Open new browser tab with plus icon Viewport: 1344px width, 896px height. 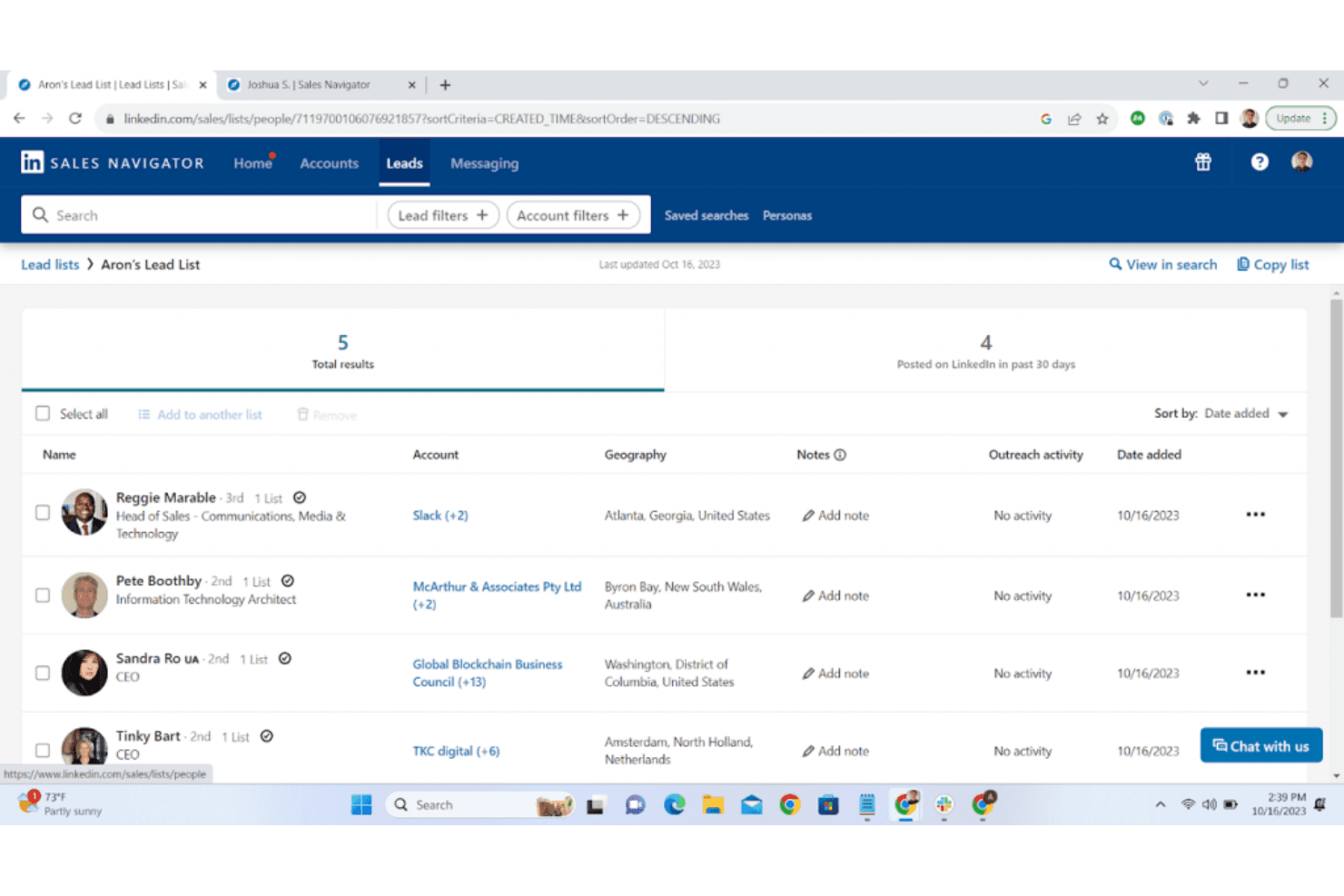445,84
